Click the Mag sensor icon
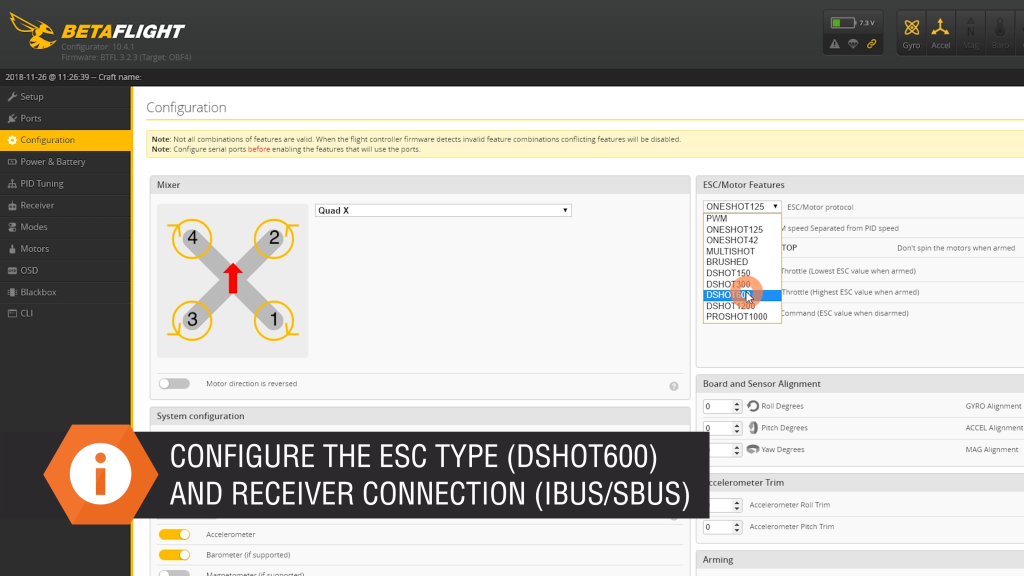The image size is (1024, 576). [970, 33]
